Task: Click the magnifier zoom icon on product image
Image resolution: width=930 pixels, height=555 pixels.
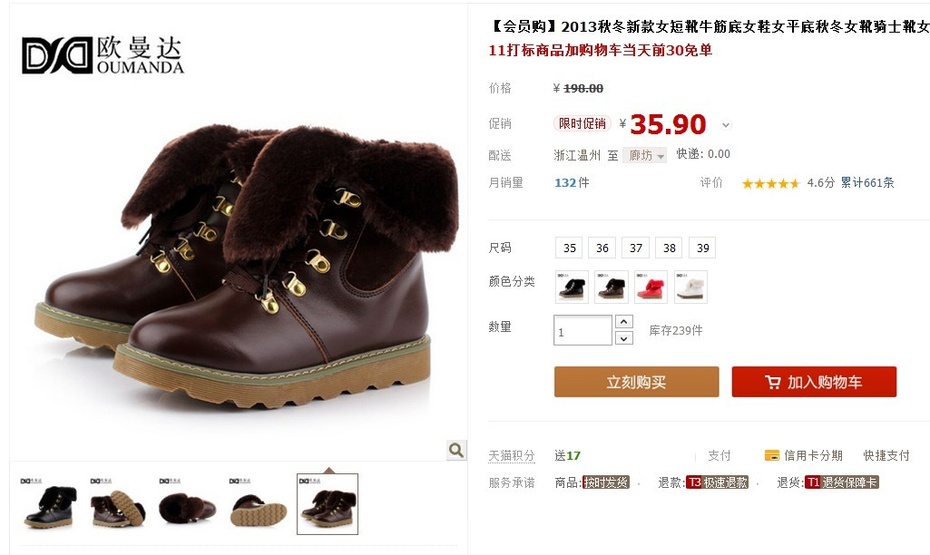Action: 456,450
